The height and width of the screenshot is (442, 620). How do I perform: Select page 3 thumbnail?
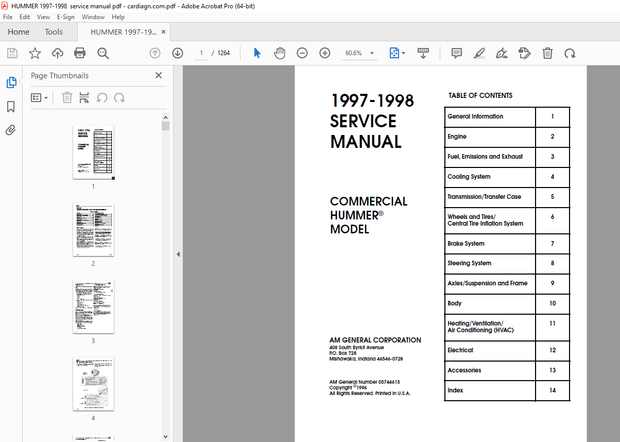pyautogui.click(x=93, y=307)
